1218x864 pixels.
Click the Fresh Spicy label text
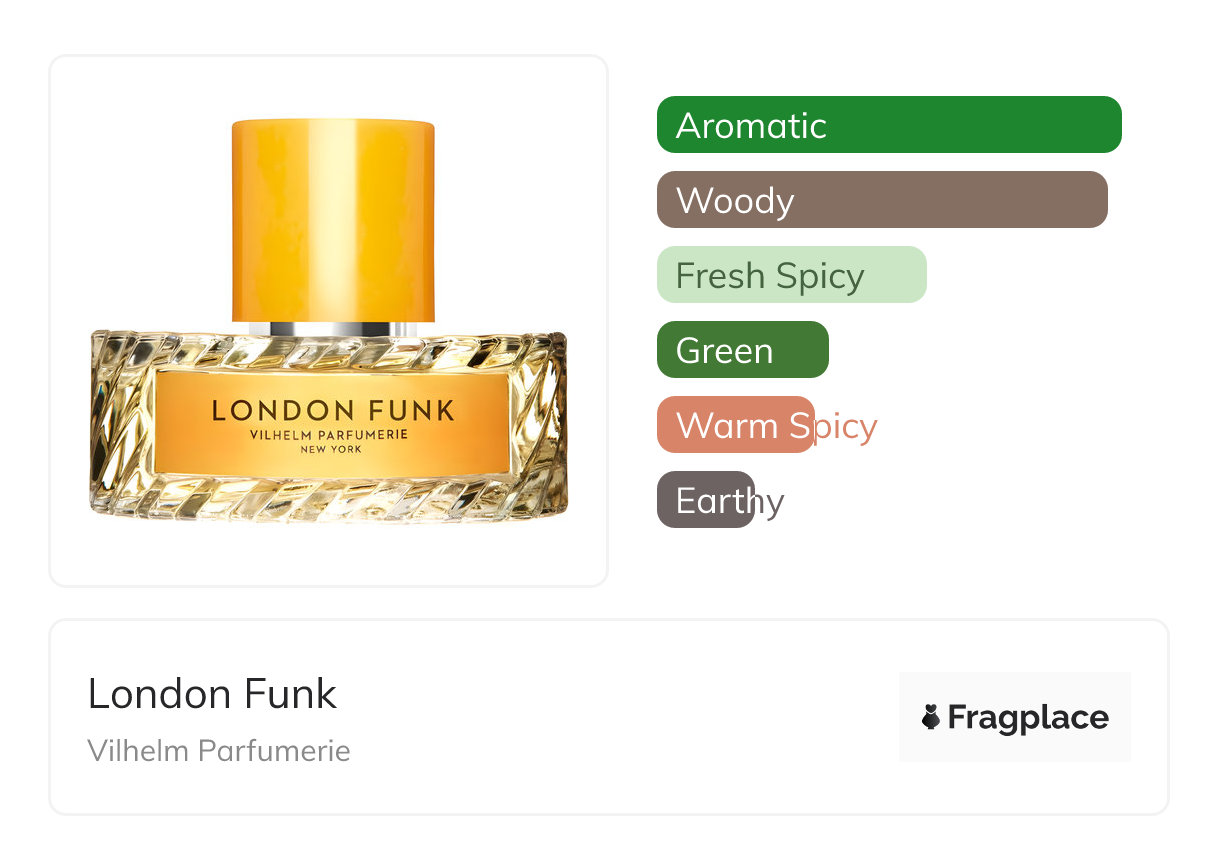(770, 275)
